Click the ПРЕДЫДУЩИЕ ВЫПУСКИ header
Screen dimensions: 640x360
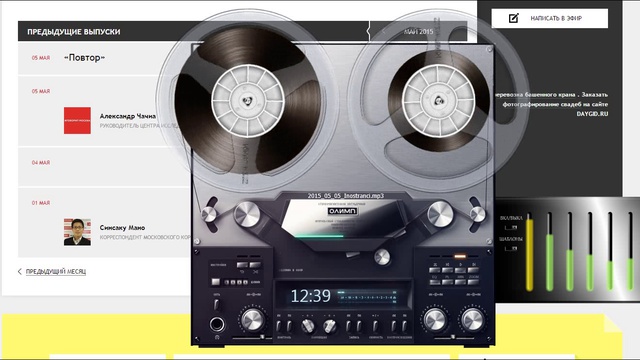point(74,31)
